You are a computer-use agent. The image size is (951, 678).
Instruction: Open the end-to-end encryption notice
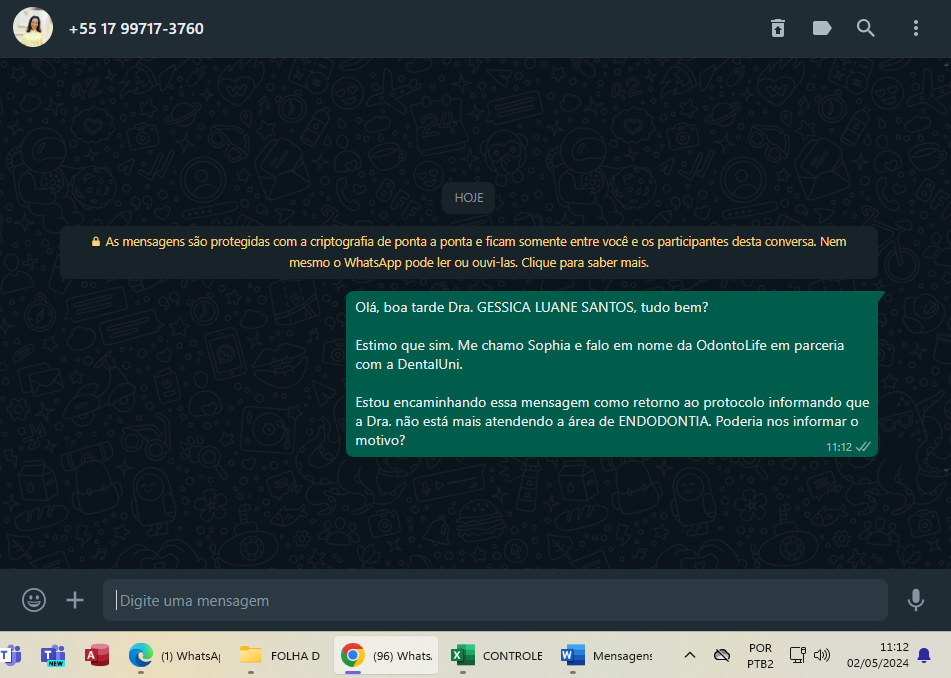[x=469, y=252]
